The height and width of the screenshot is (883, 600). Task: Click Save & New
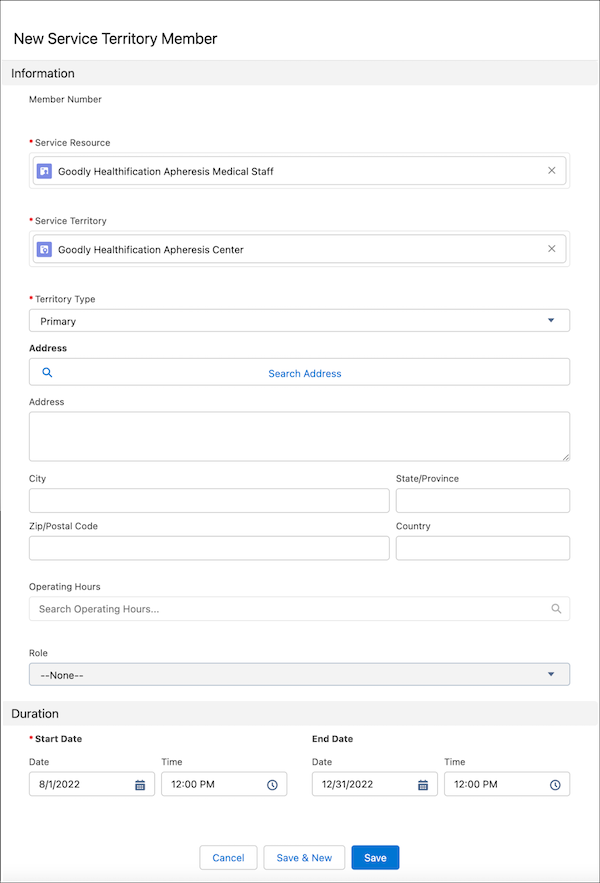[304, 857]
